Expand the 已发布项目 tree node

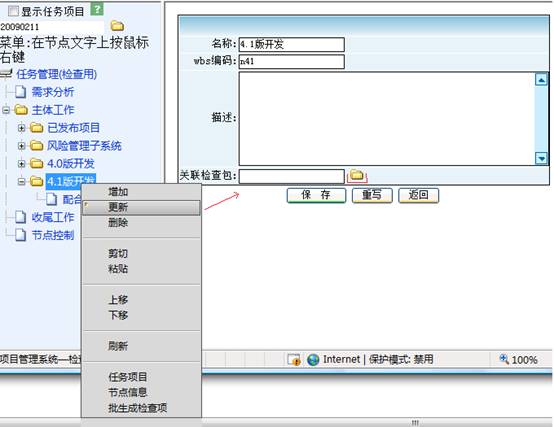pos(22,128)
